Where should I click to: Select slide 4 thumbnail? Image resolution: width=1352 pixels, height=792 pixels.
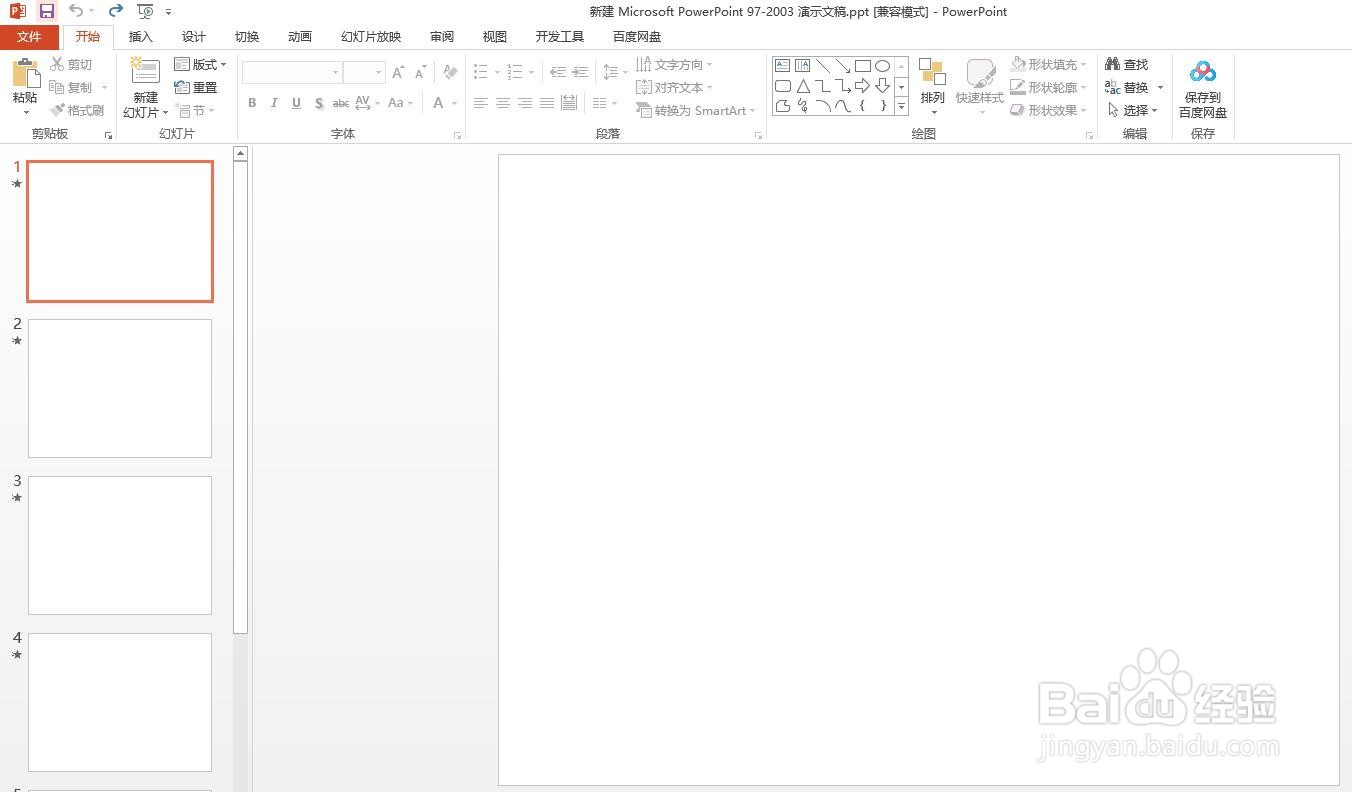[x=120, y=702]
